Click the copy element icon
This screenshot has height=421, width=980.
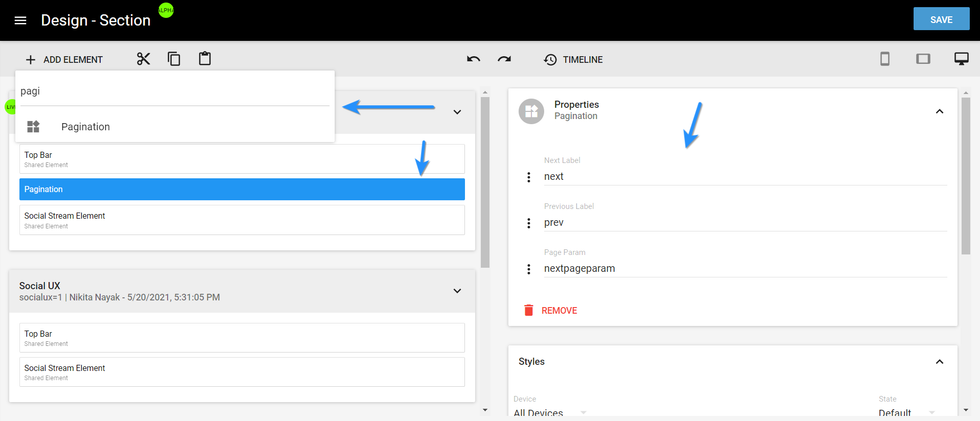coord(174,59)
